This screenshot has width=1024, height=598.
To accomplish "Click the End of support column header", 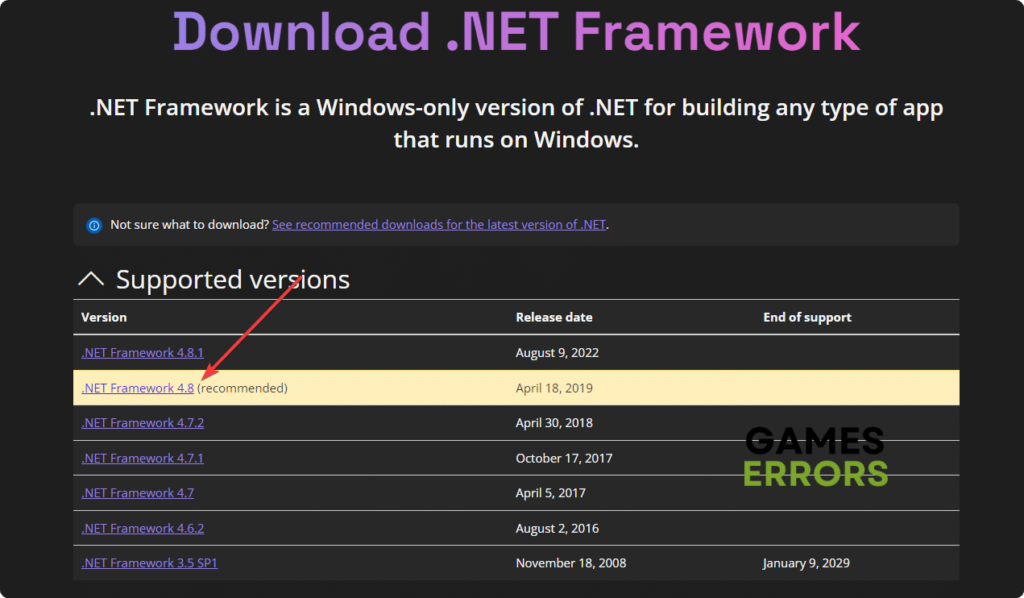I will pos(807,317).
